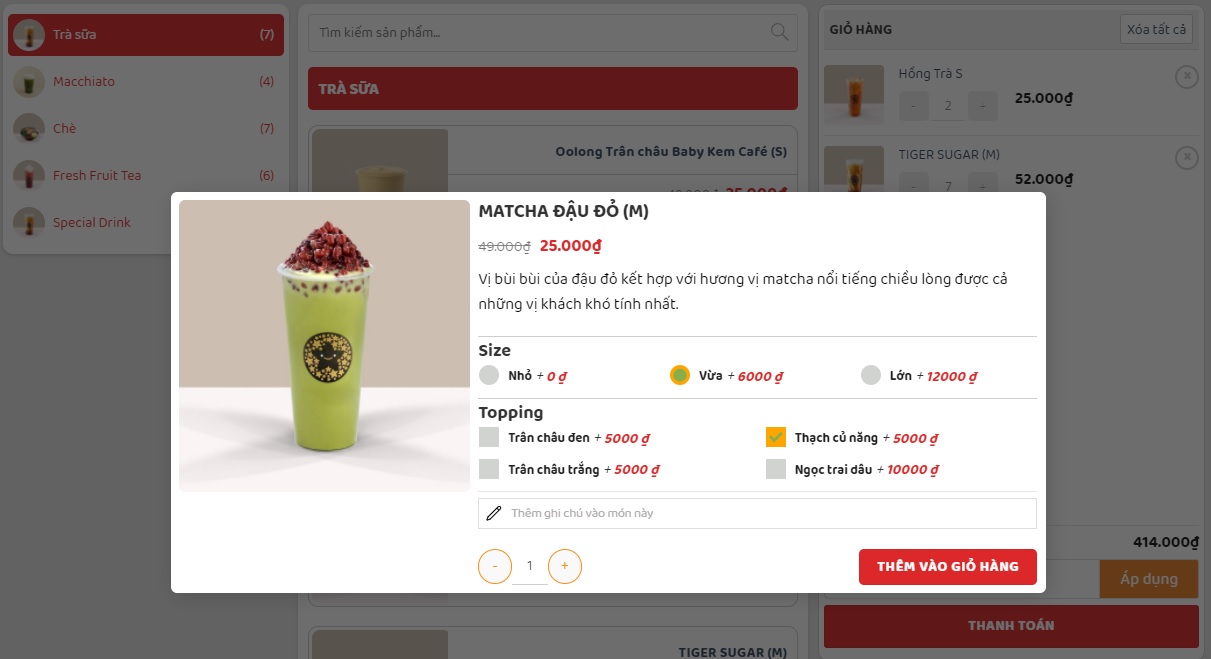The image size is (1211, 659).
Task: Select the Nhỏ size option
Action: pyautogui.click(x=489, y=376)
